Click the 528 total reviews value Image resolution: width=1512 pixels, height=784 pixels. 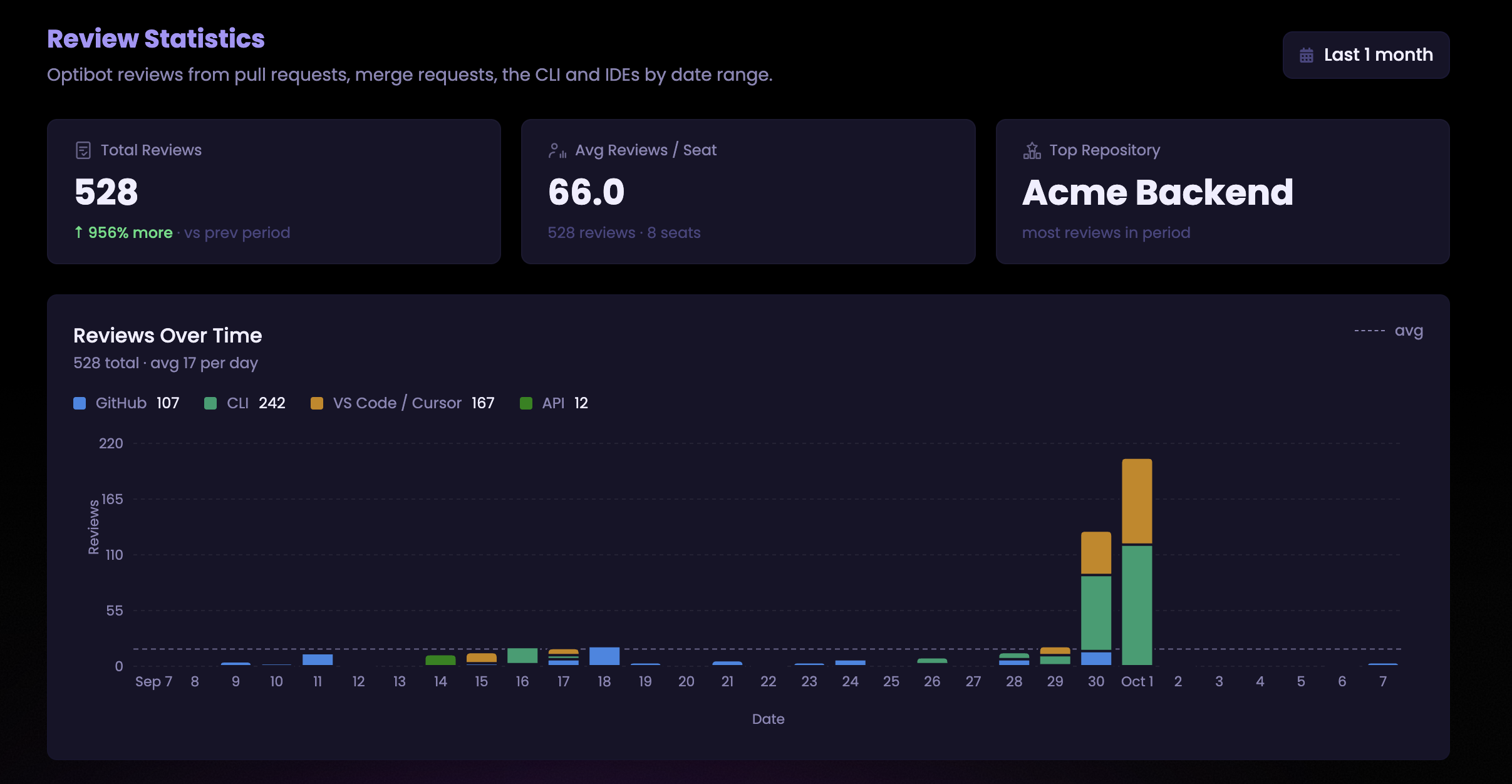106,192
